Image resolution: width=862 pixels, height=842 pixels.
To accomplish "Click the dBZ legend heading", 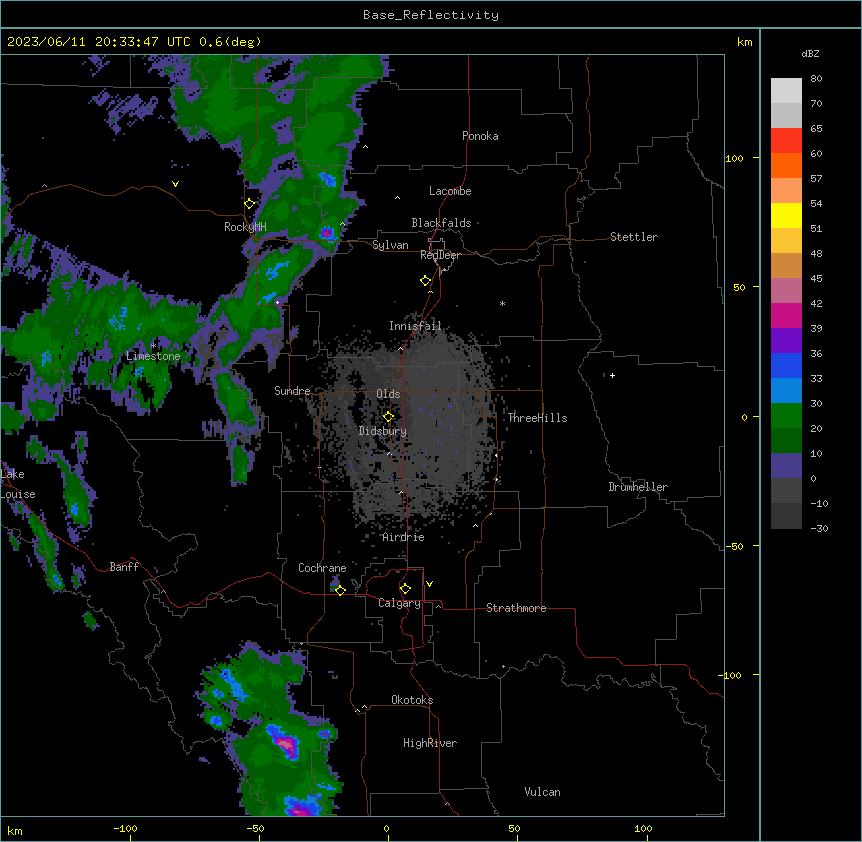I will 810,54.
